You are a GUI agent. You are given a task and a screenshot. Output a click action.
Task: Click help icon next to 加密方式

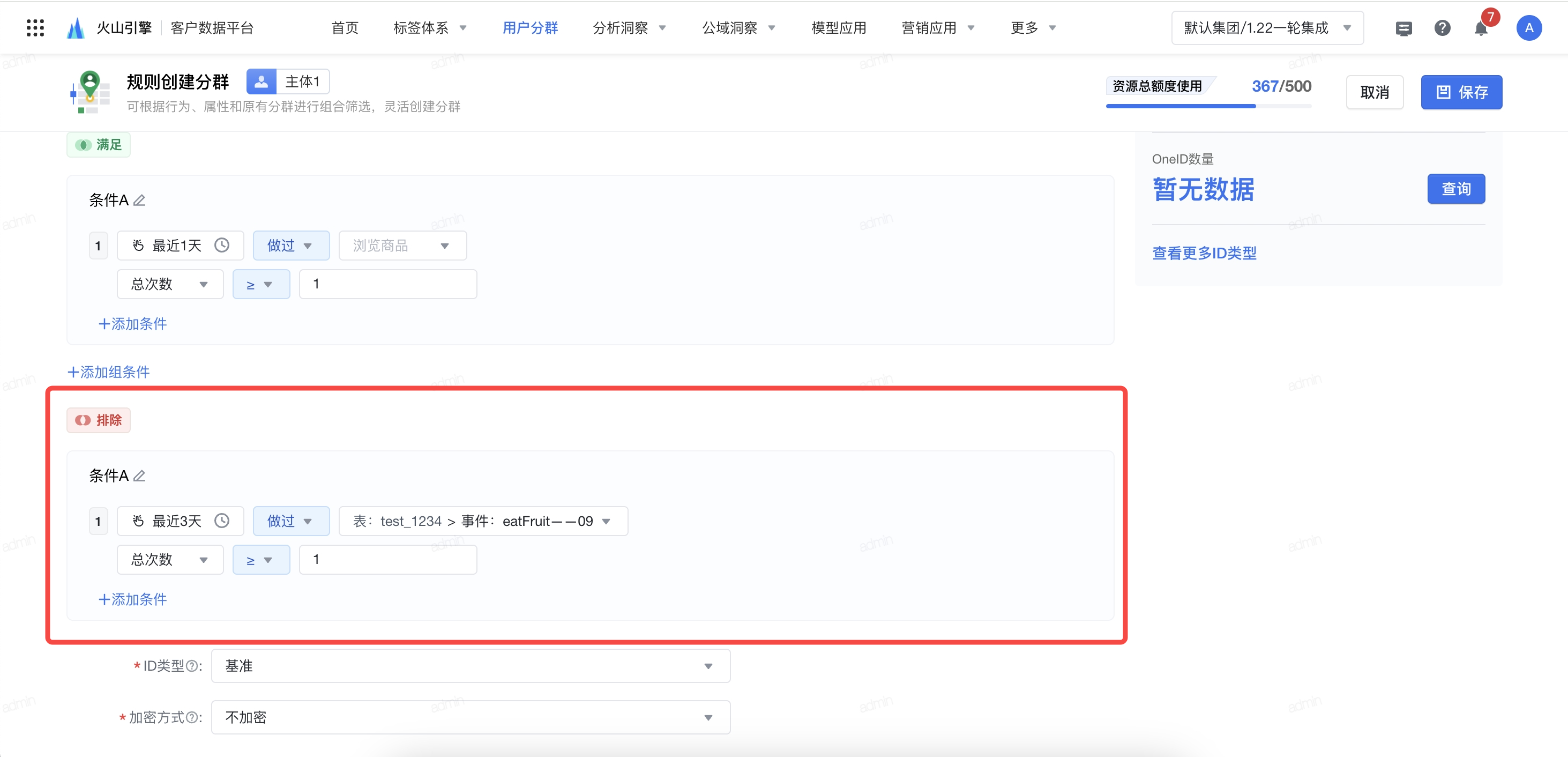192,717
